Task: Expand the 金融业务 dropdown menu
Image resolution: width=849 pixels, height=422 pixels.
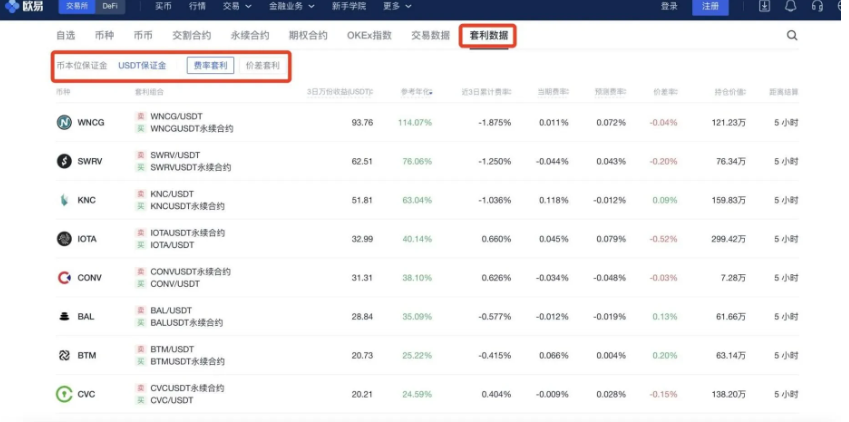Action: click(x=292, y=7)
